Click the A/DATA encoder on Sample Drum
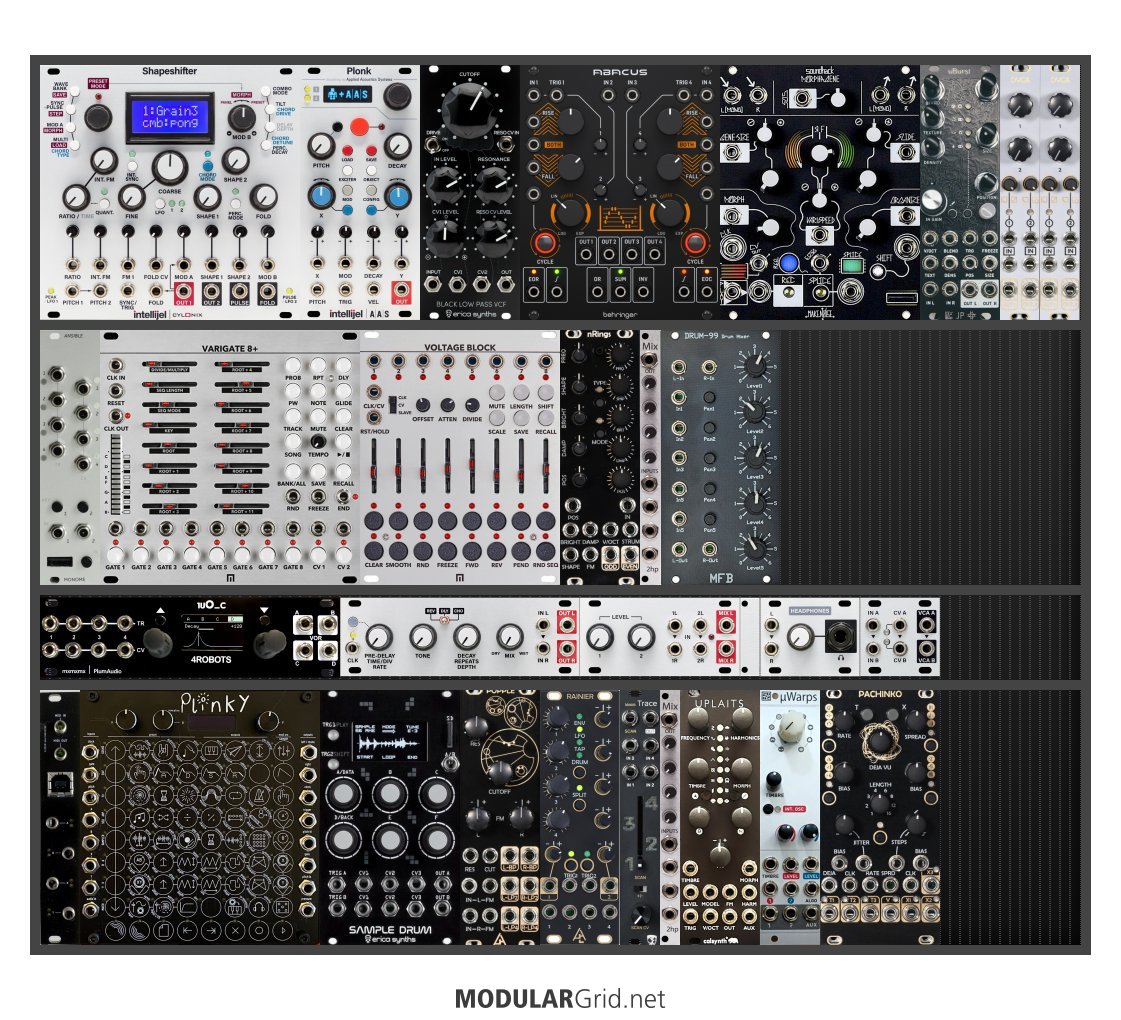 (343, 793)
